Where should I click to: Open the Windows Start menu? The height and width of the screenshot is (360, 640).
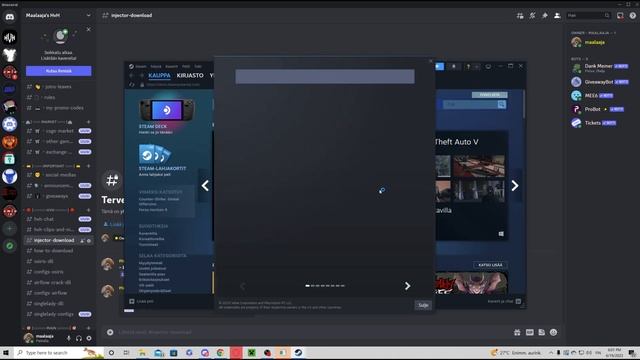pos(6,353)
